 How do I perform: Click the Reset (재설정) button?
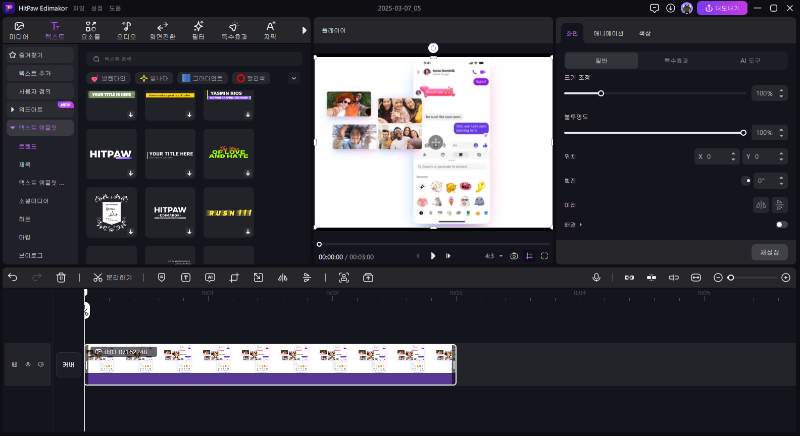coord(769,252)
